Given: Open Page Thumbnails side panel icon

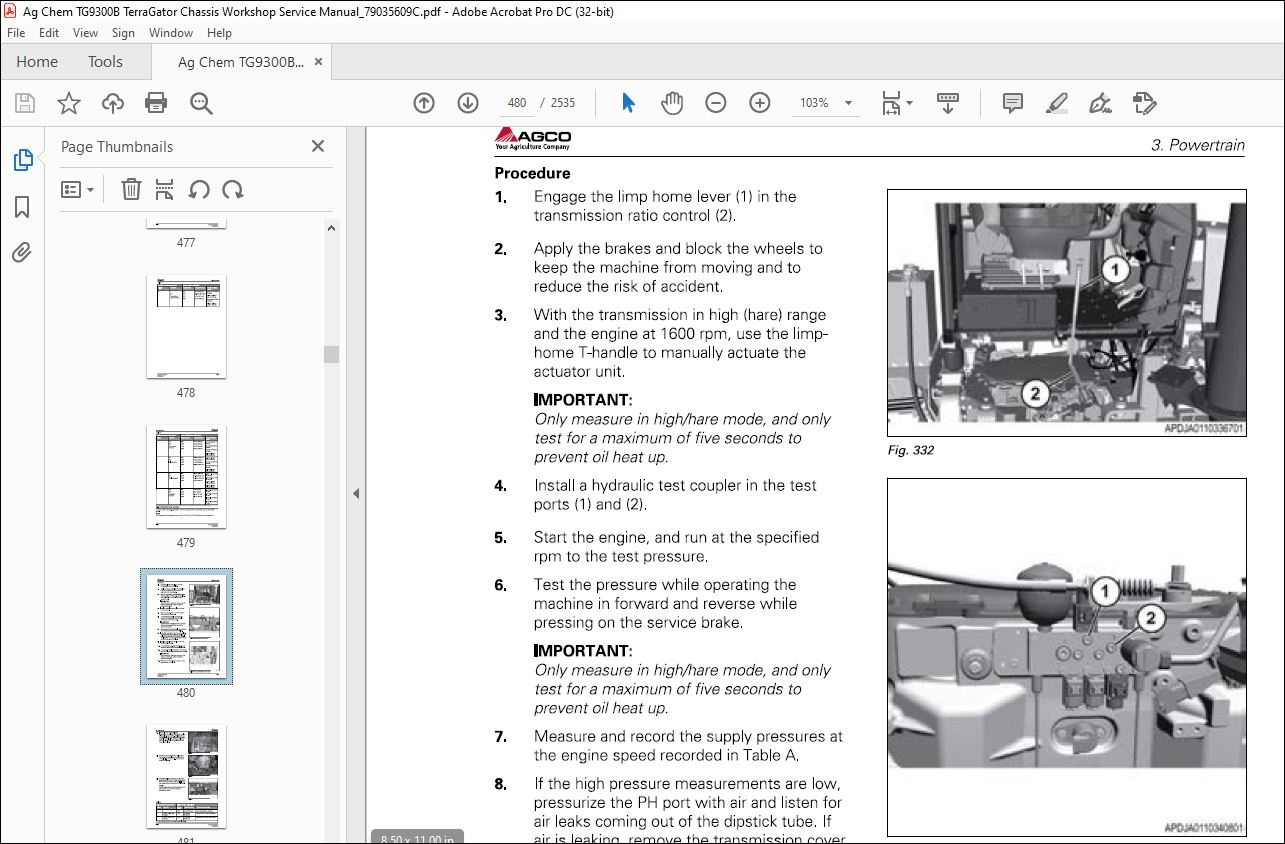Looking at the screenshot, I should 22,159.
